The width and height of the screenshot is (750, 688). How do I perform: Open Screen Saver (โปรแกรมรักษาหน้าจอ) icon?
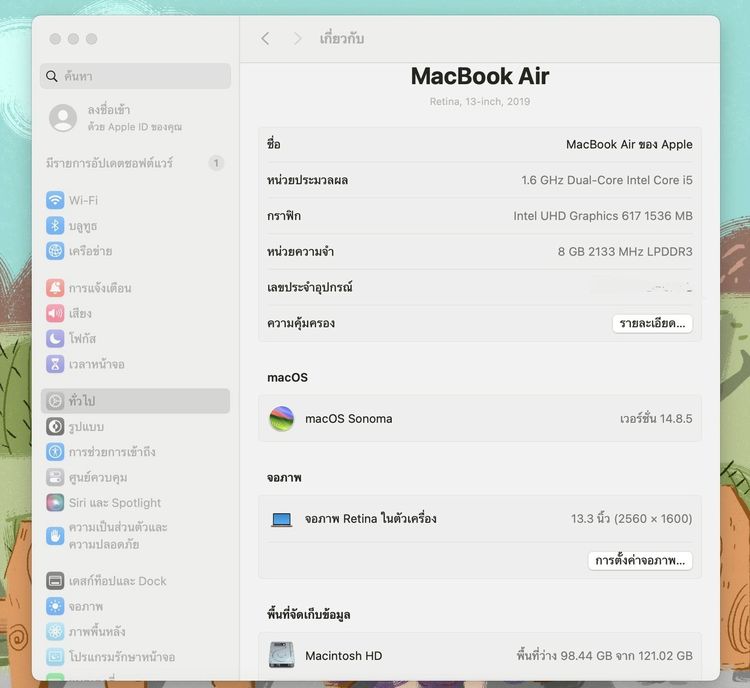55,657
